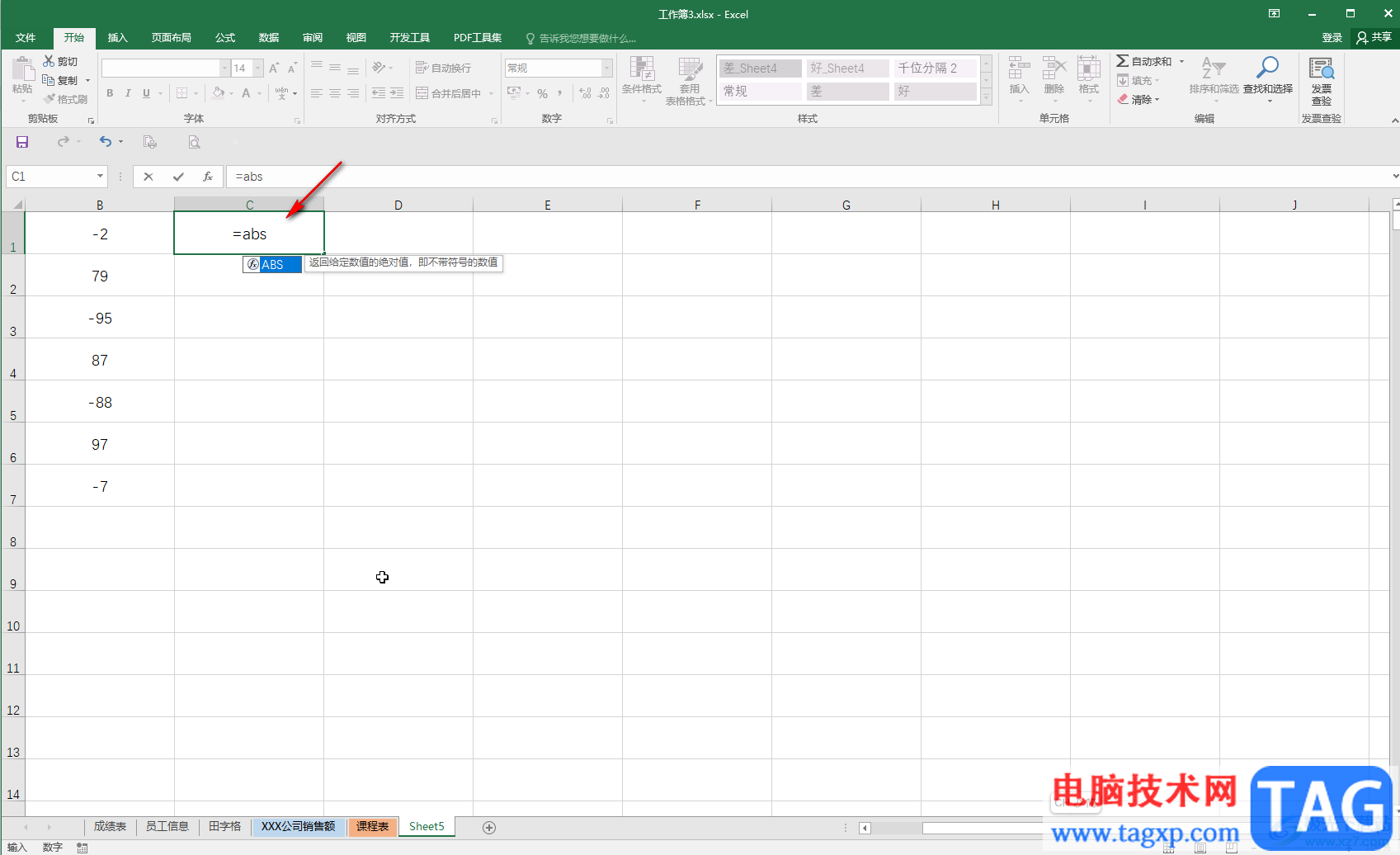1400x855 pixels.
Task: Open the File menu tab
Action: pos(26,38)
